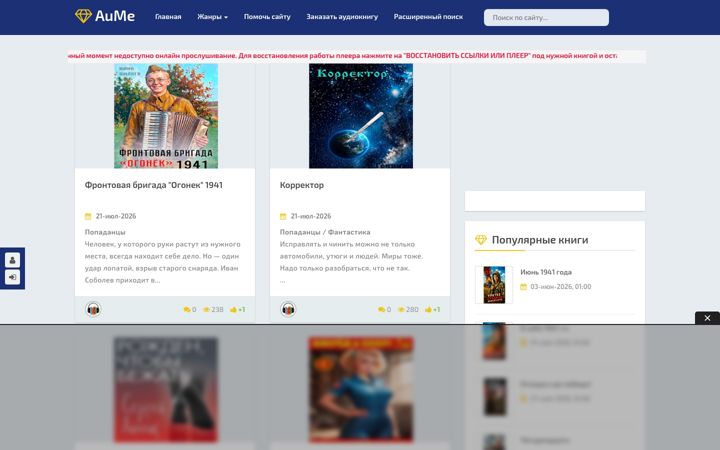Open the Фронтовая бригада Огонек 1941 cover image
Image resolution: width=720 pixels, height=450 pixels.
166,116
